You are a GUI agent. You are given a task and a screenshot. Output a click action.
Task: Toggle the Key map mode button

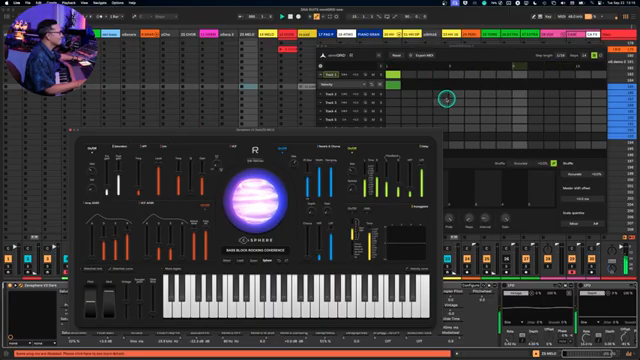(x=548, y=17)
